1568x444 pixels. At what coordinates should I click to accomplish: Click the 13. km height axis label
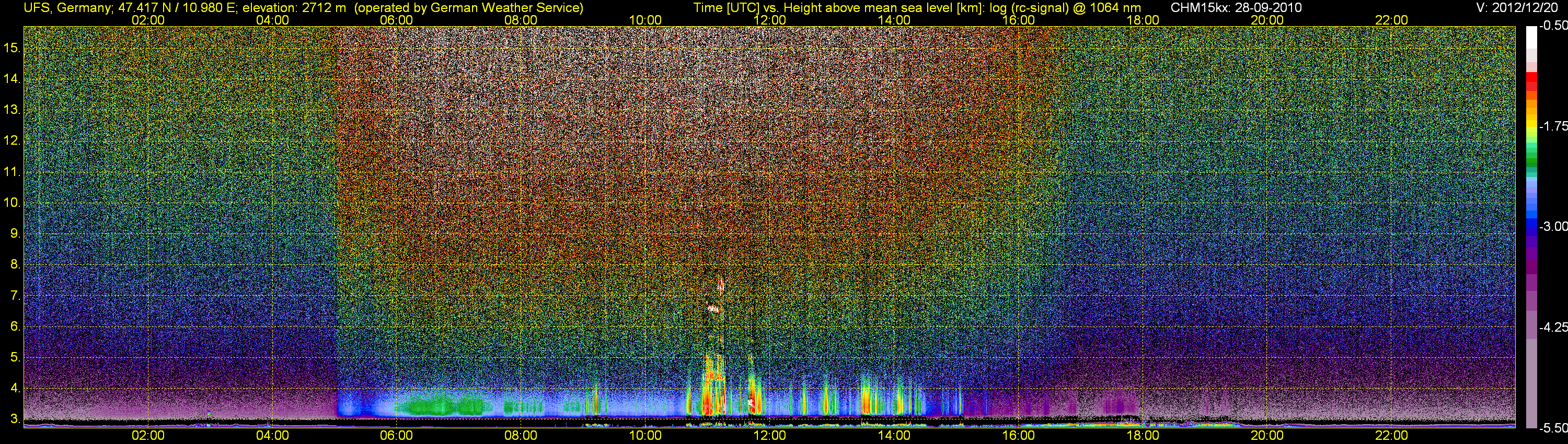tap(11, 110)
